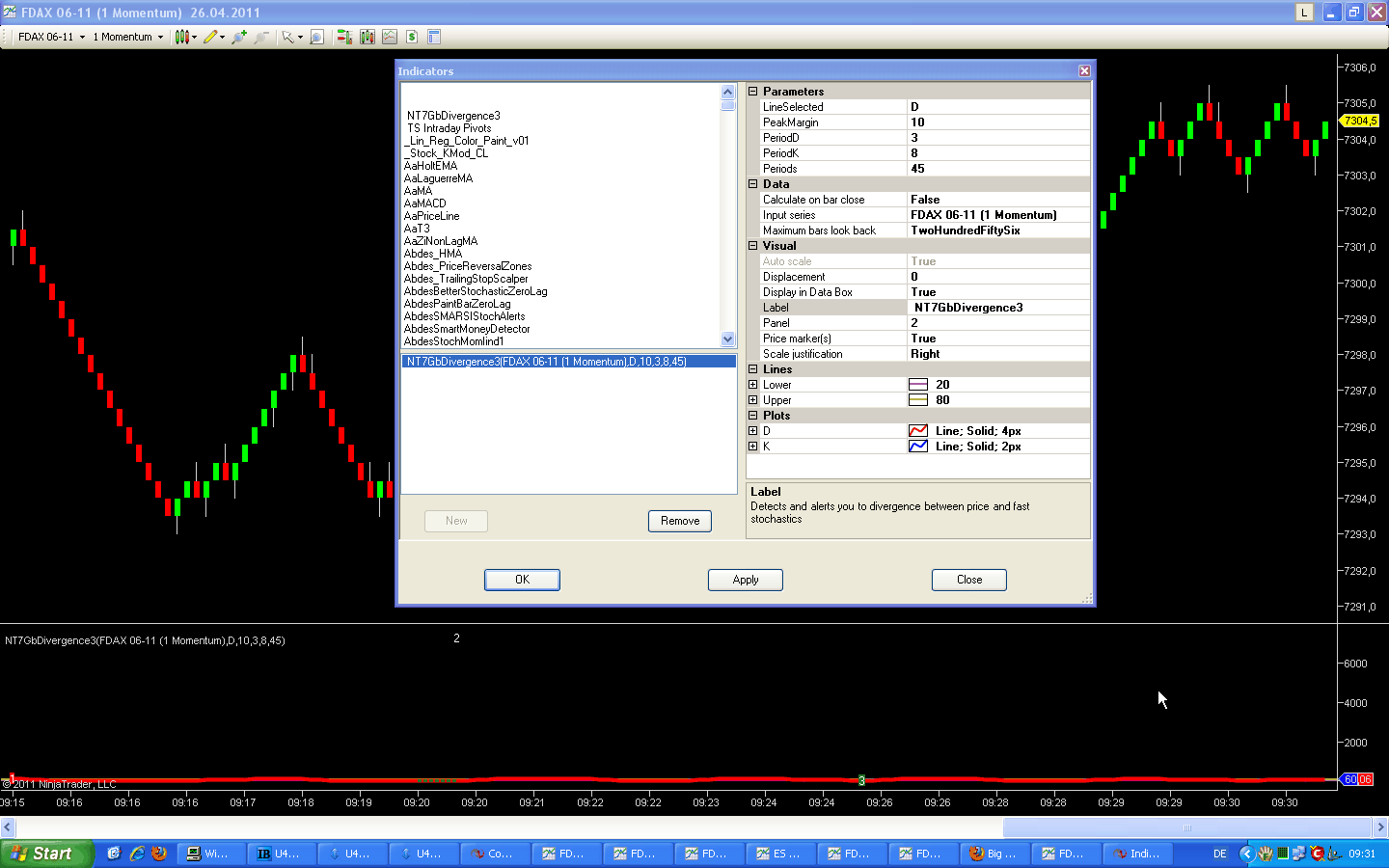1389x868 pixels.
Task: Select TS Intraday Pivots in the list
Action: (x=449, y=128)
